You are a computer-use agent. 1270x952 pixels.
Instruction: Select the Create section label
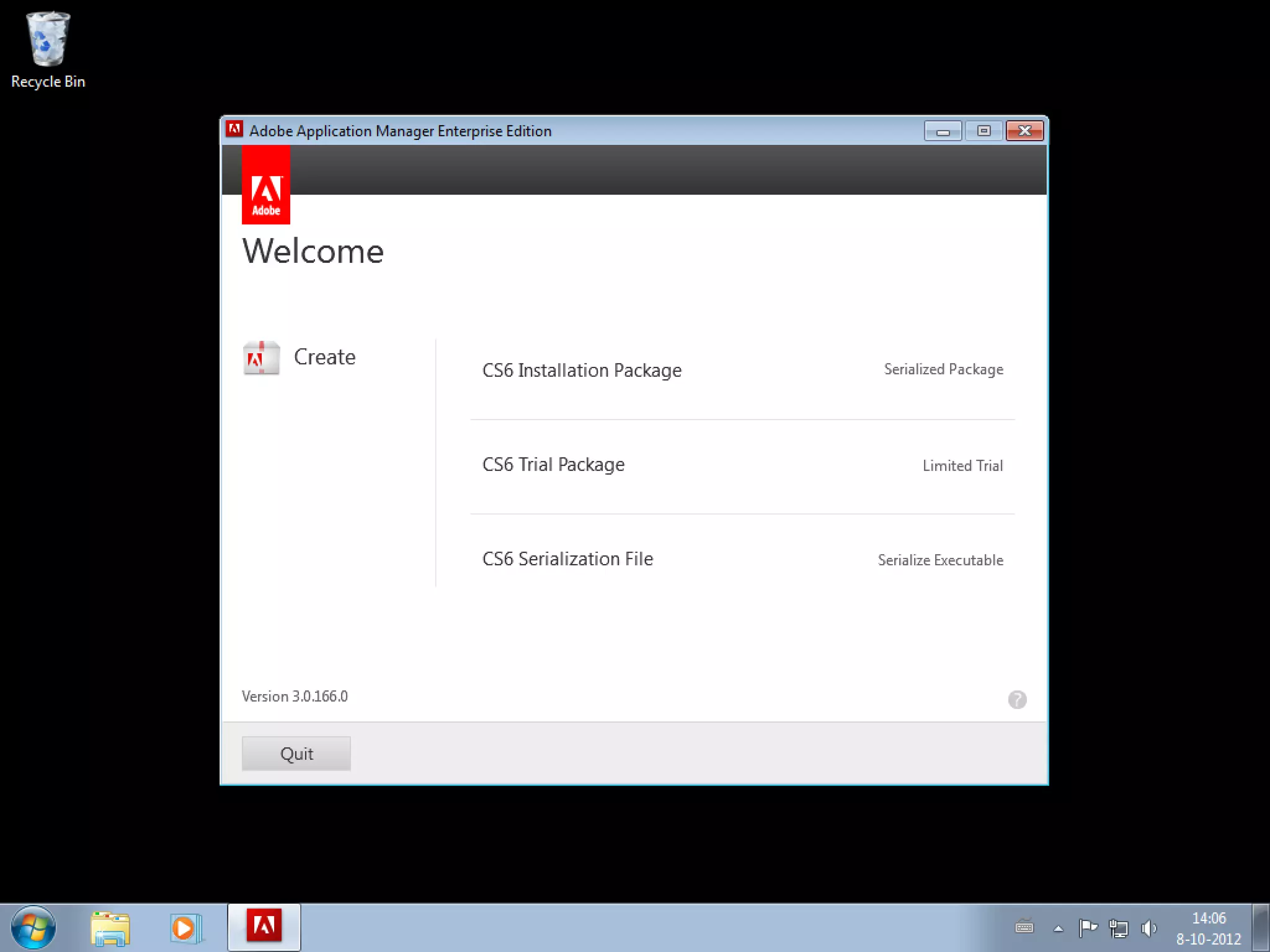tap(324, 357)
